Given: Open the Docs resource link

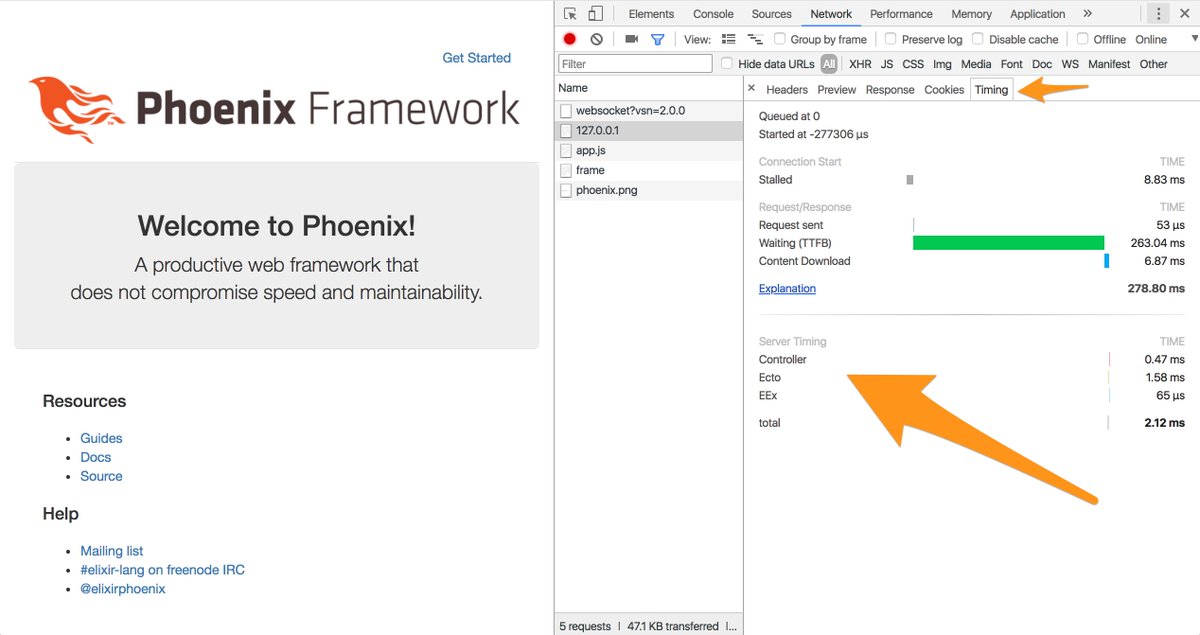Looking at the screenshot, I should click(96, 457).
